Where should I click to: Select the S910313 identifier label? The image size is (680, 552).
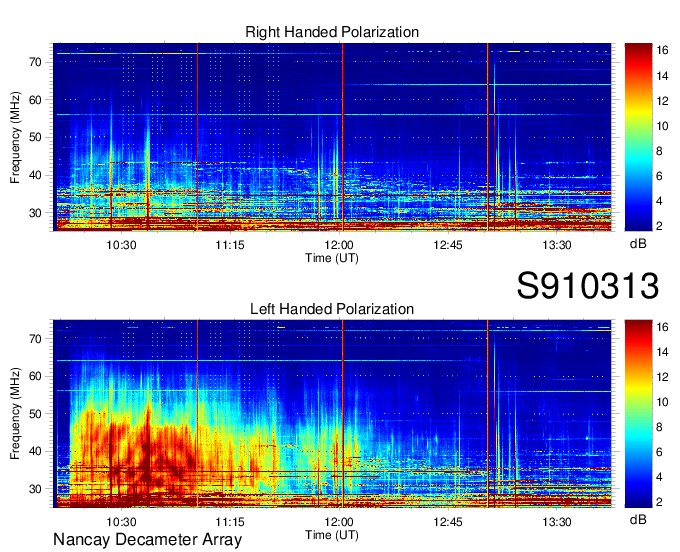(588, 286)
